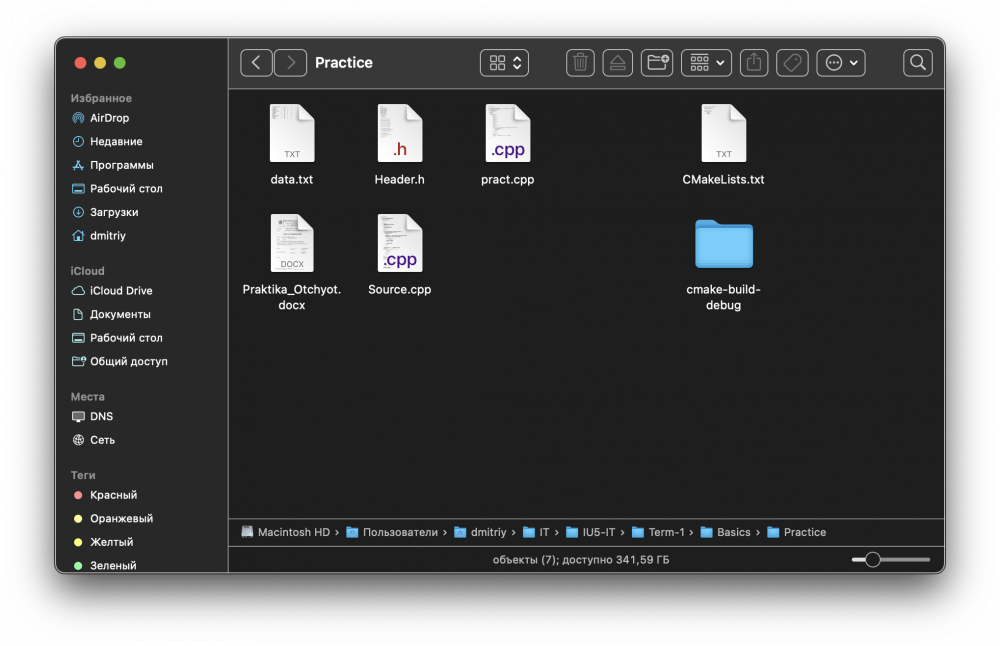Screen dimensions: 1000x646
Task: Click the Share toolbar icon
Action: click(x=754, y=63)
